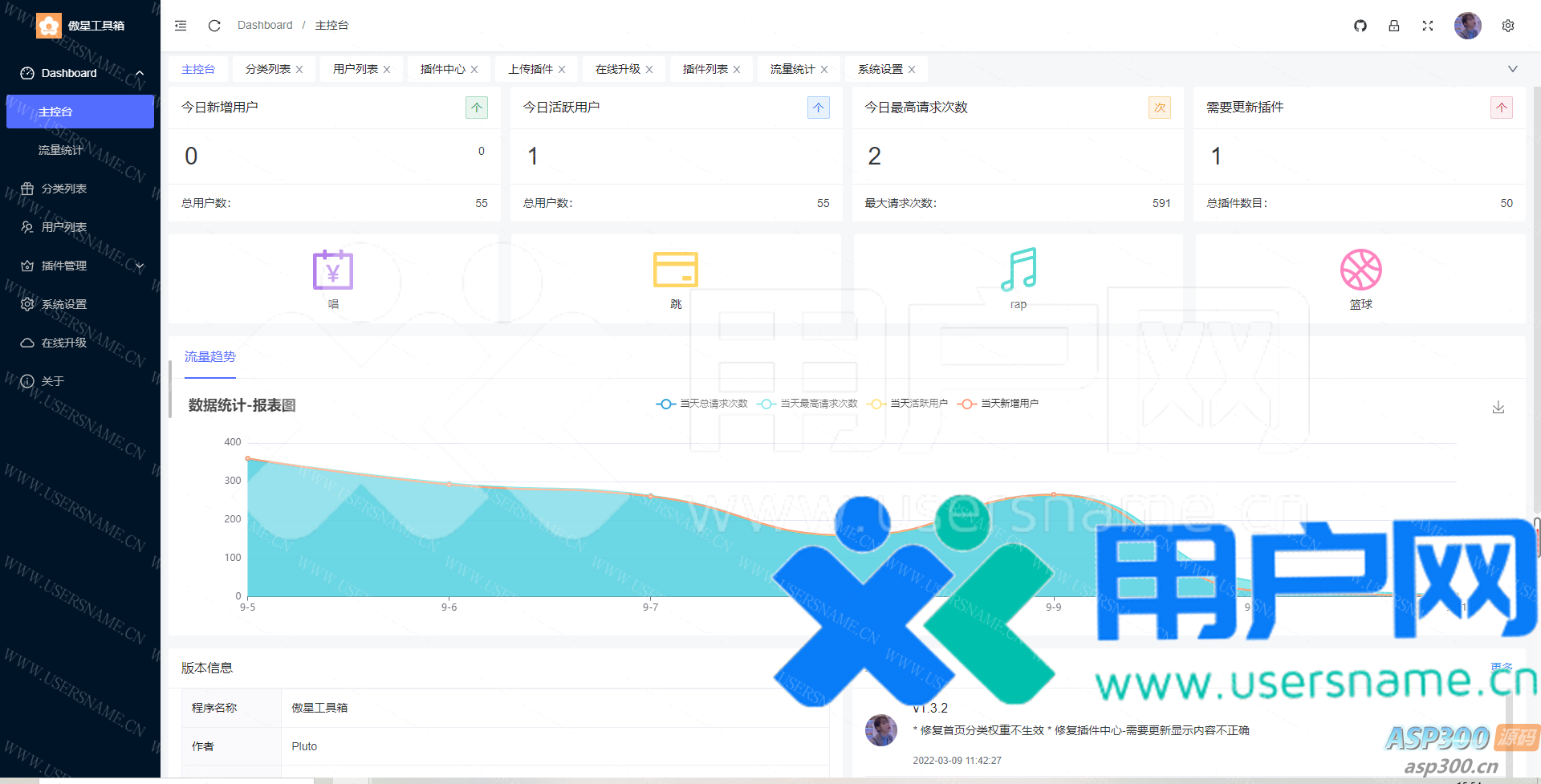1541x784 pixels.
Task: Open 流量统计 in the sidebar
Action: [80, 150]
